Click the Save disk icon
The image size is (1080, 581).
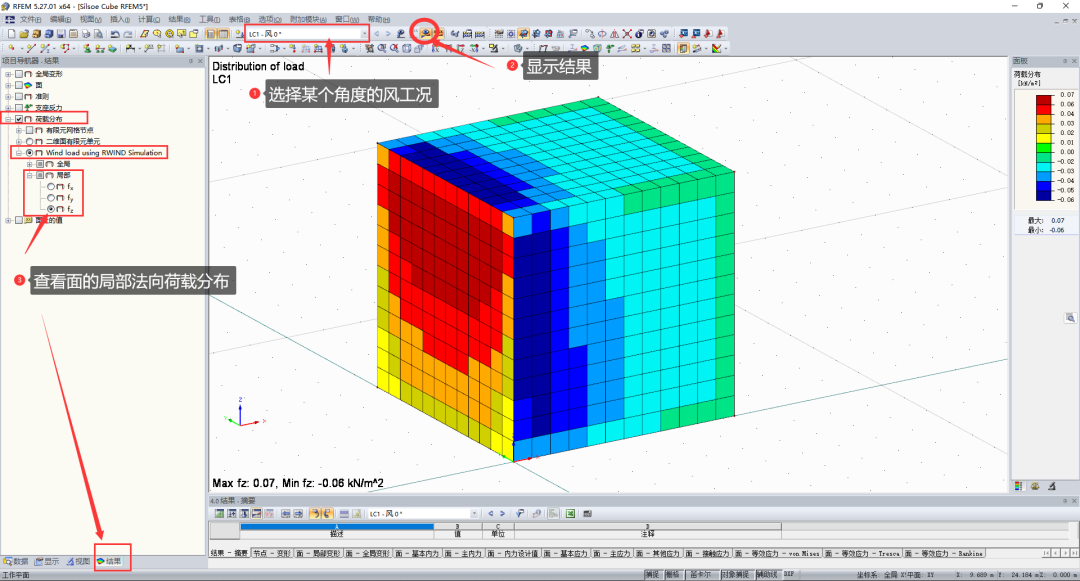point(61,34)
